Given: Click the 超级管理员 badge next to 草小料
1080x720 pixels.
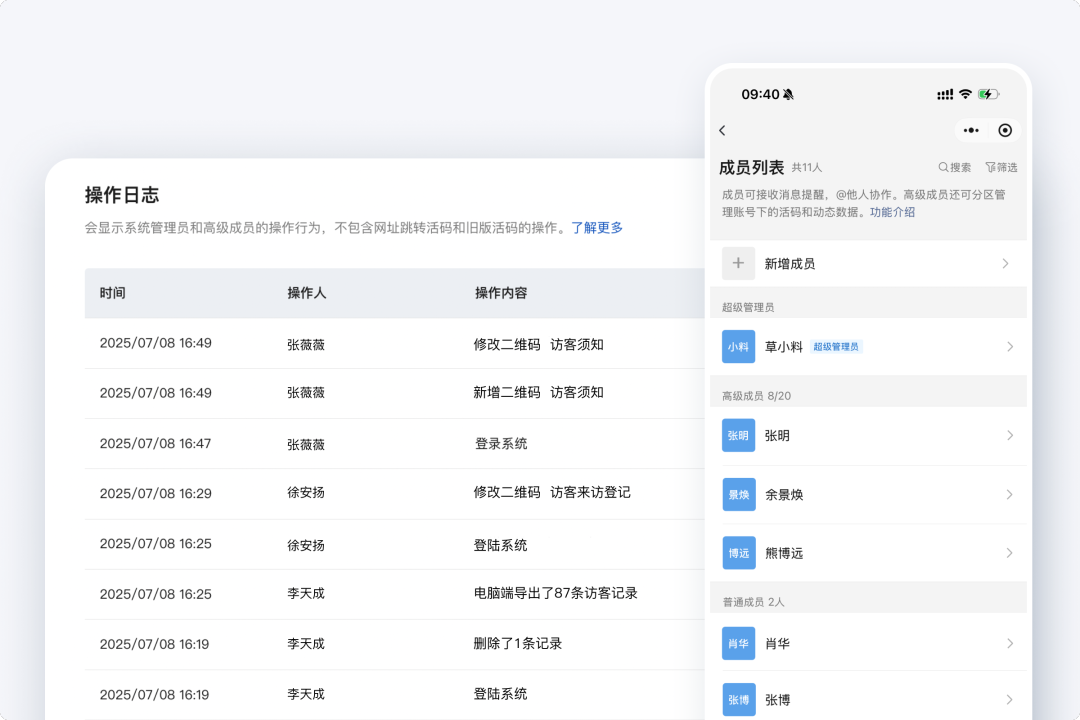Looking at the screenshot, I should tap(836, 347).
